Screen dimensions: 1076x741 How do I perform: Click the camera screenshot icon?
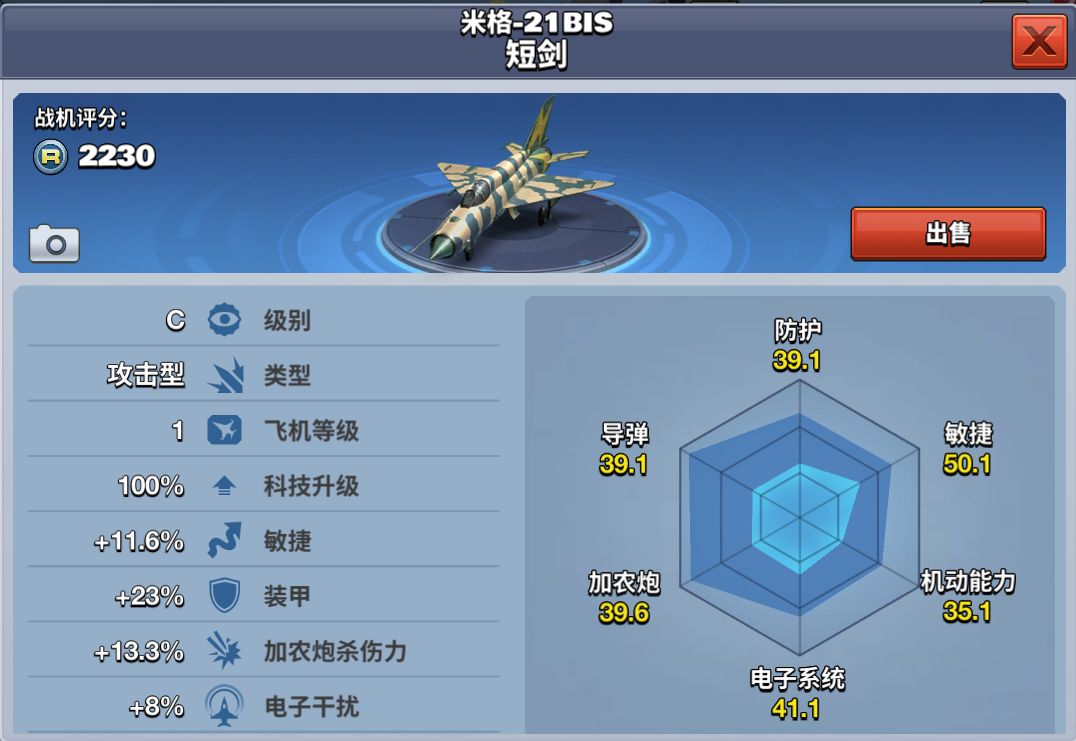point(54,244)
